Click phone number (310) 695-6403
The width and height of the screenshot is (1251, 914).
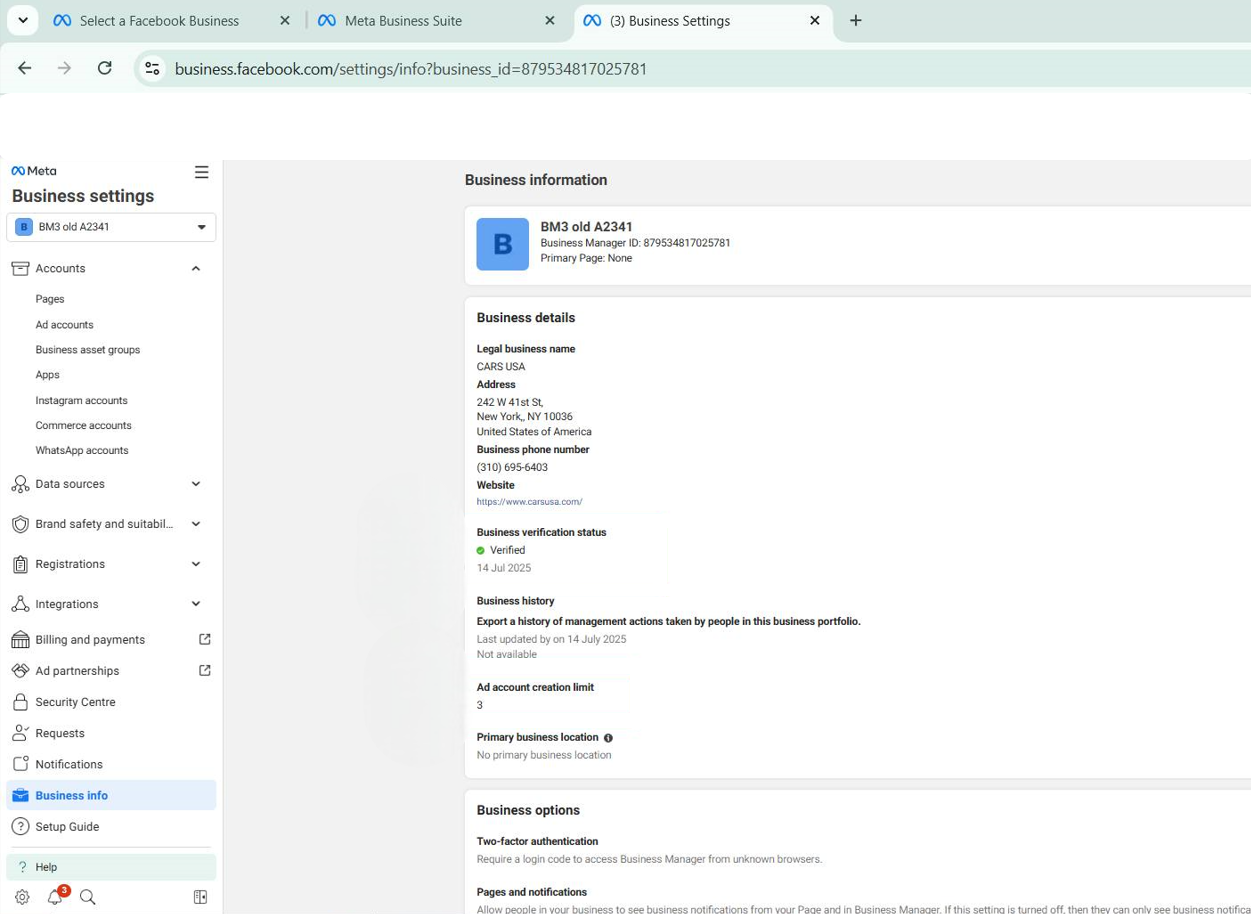click(512, 467)
